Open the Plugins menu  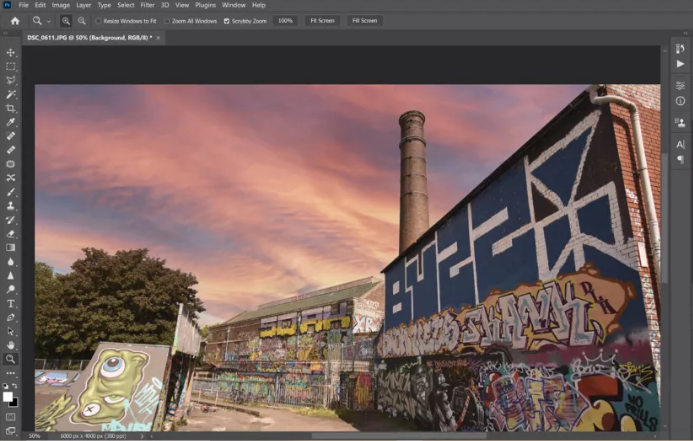click(205, 5)
